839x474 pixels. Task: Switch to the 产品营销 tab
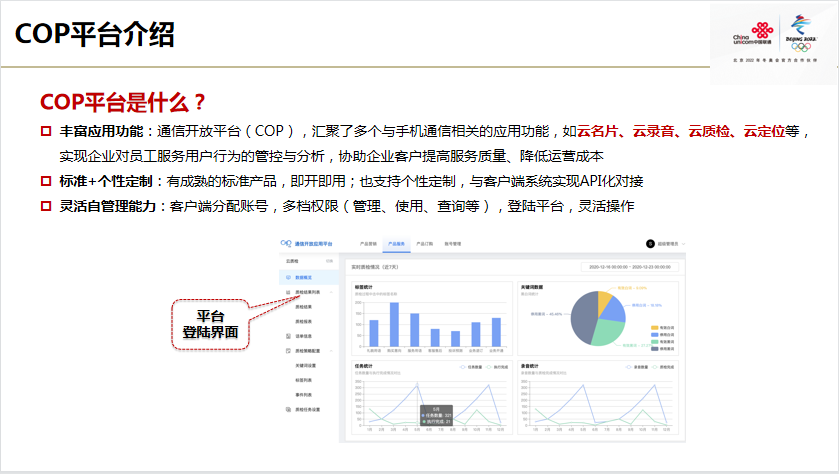(x=368, y=243)
